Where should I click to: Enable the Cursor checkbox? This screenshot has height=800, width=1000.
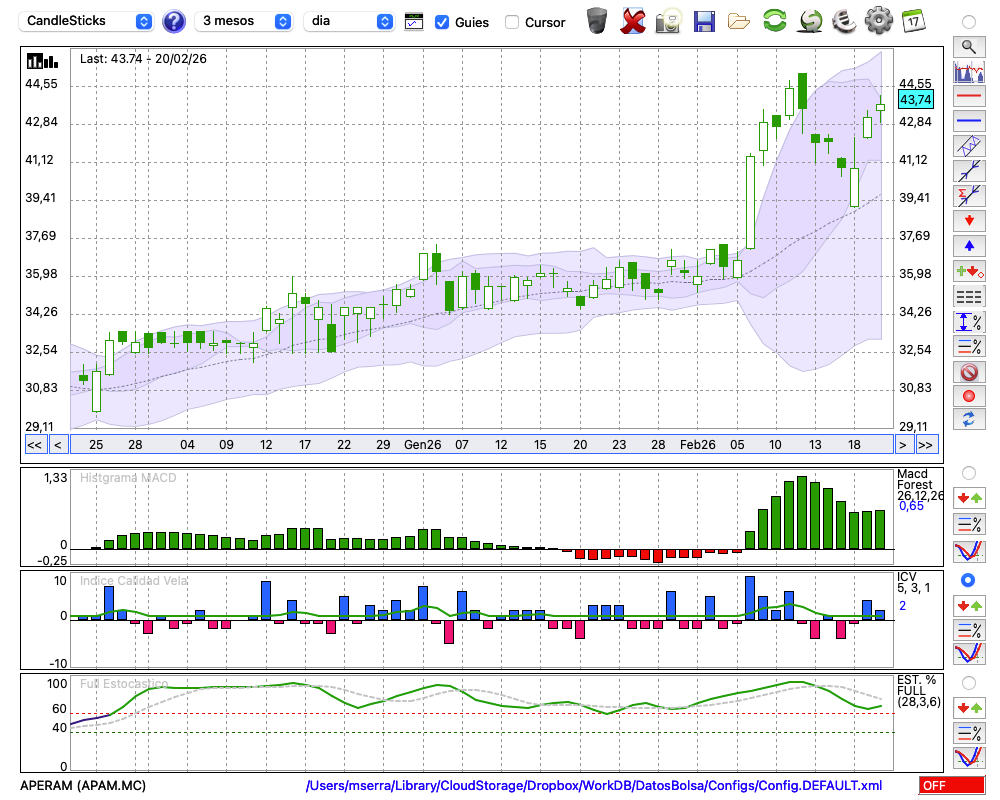[512, 22]
